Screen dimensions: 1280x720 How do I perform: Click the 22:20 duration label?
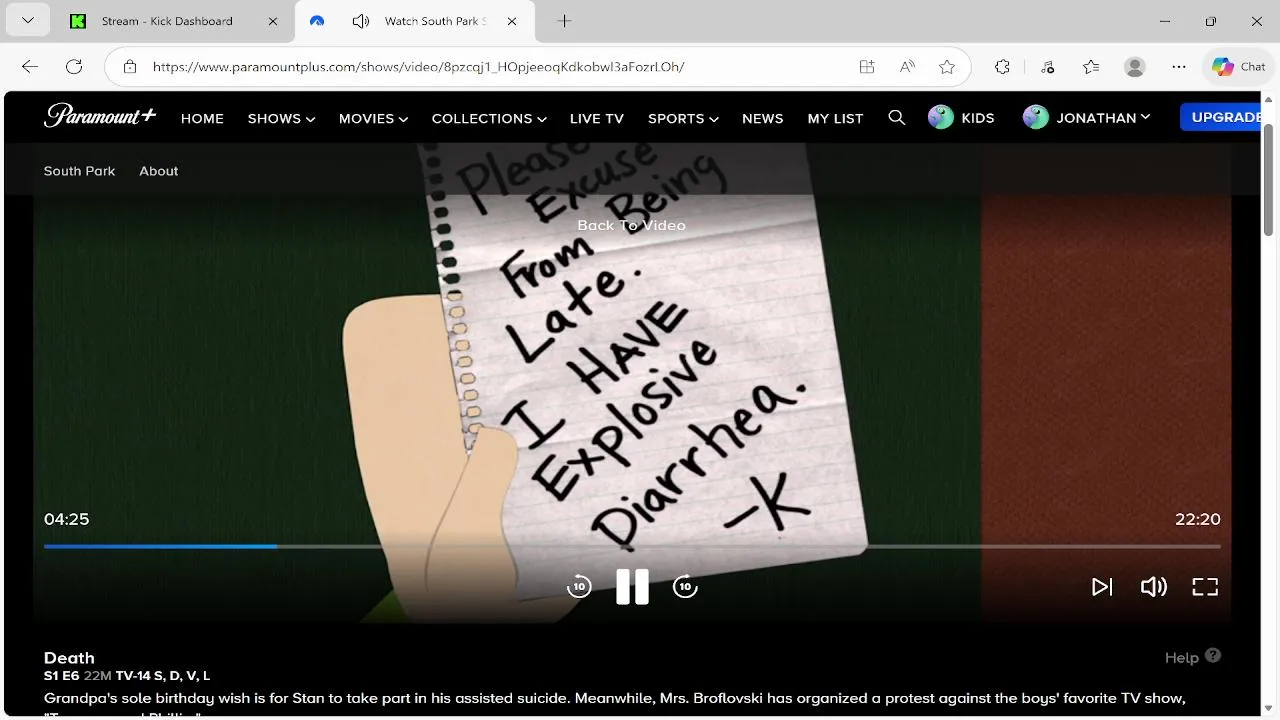click(x=1198, y=519)
